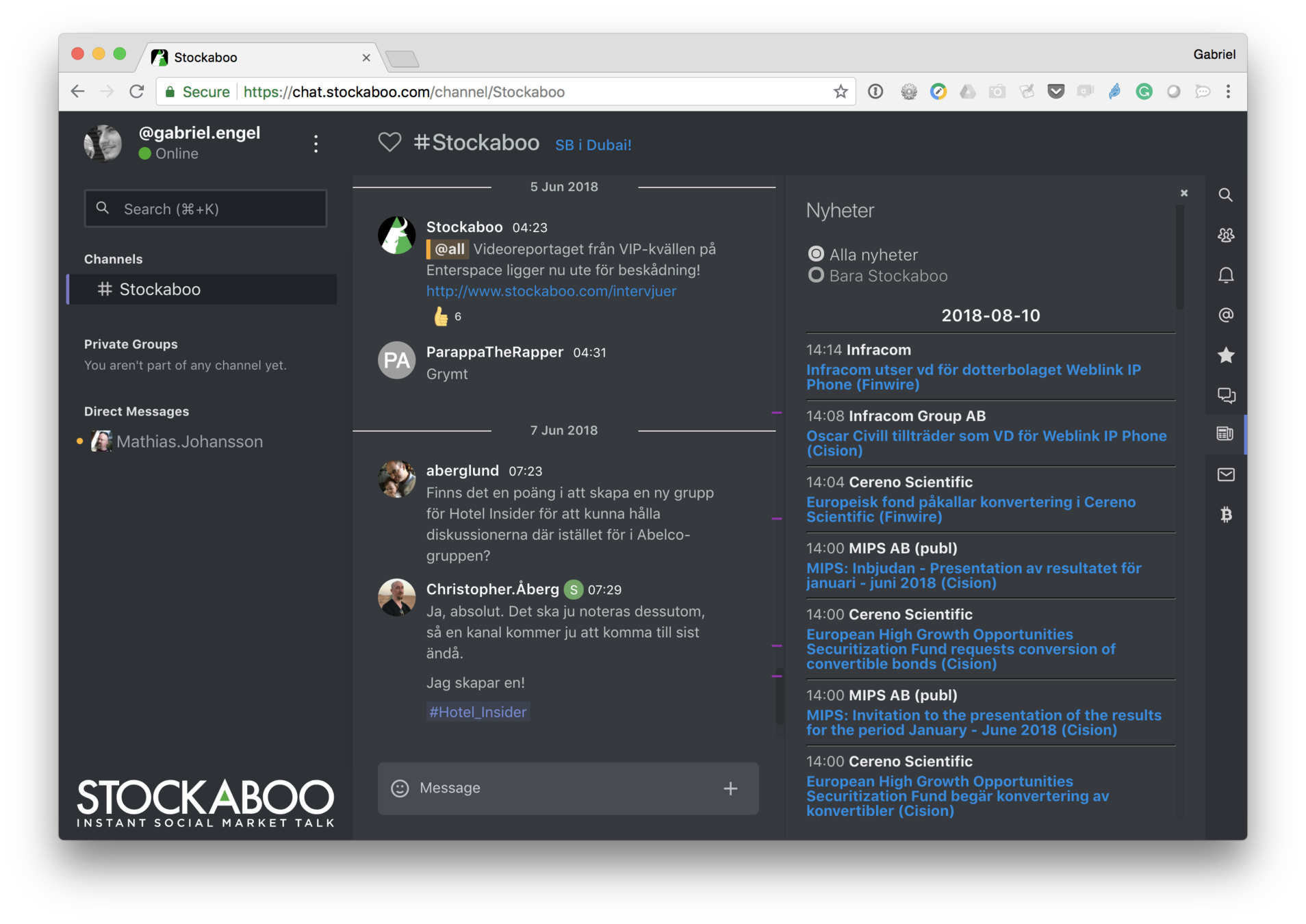Open the stockaboo.com/intervjuer link
Viewport: 1306px width, 924px height.
pyautogui.click(x=551, y=291)
